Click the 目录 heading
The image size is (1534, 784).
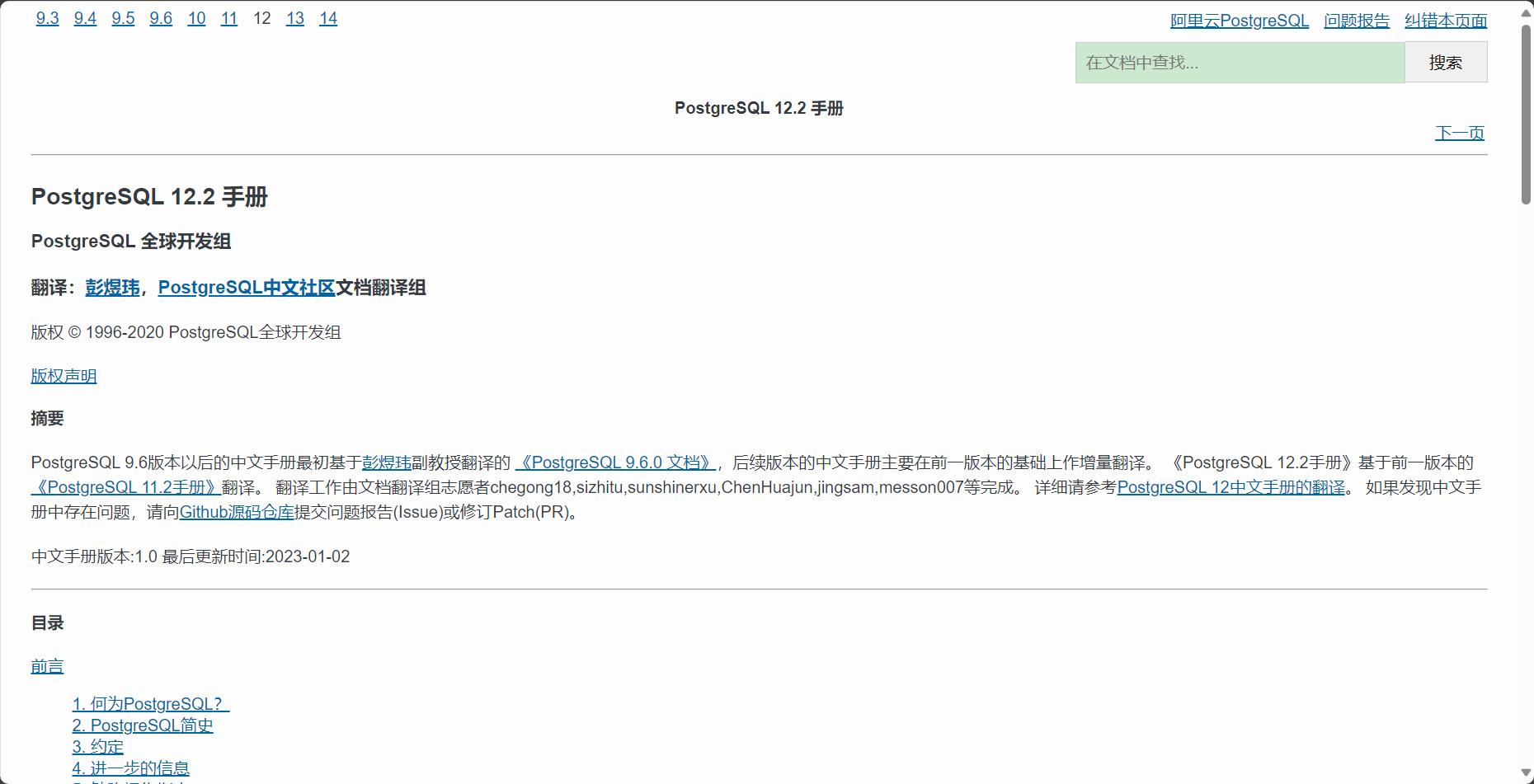(x=47, y=622)
